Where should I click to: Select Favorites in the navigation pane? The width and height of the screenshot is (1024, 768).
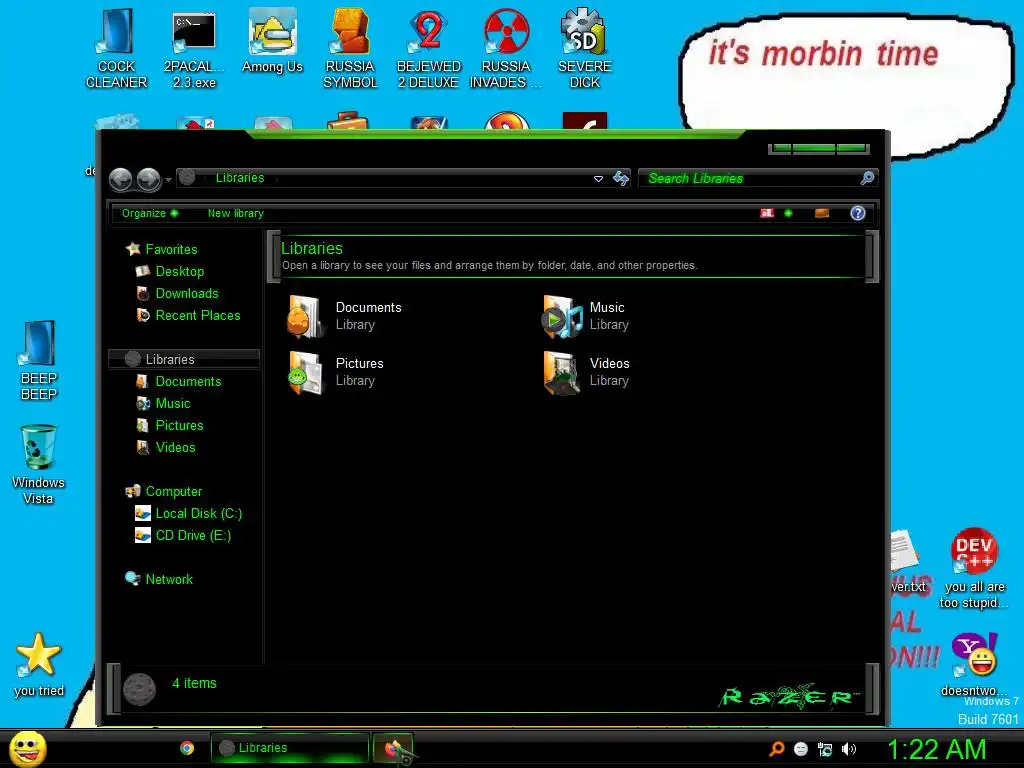tap(161, 249)
